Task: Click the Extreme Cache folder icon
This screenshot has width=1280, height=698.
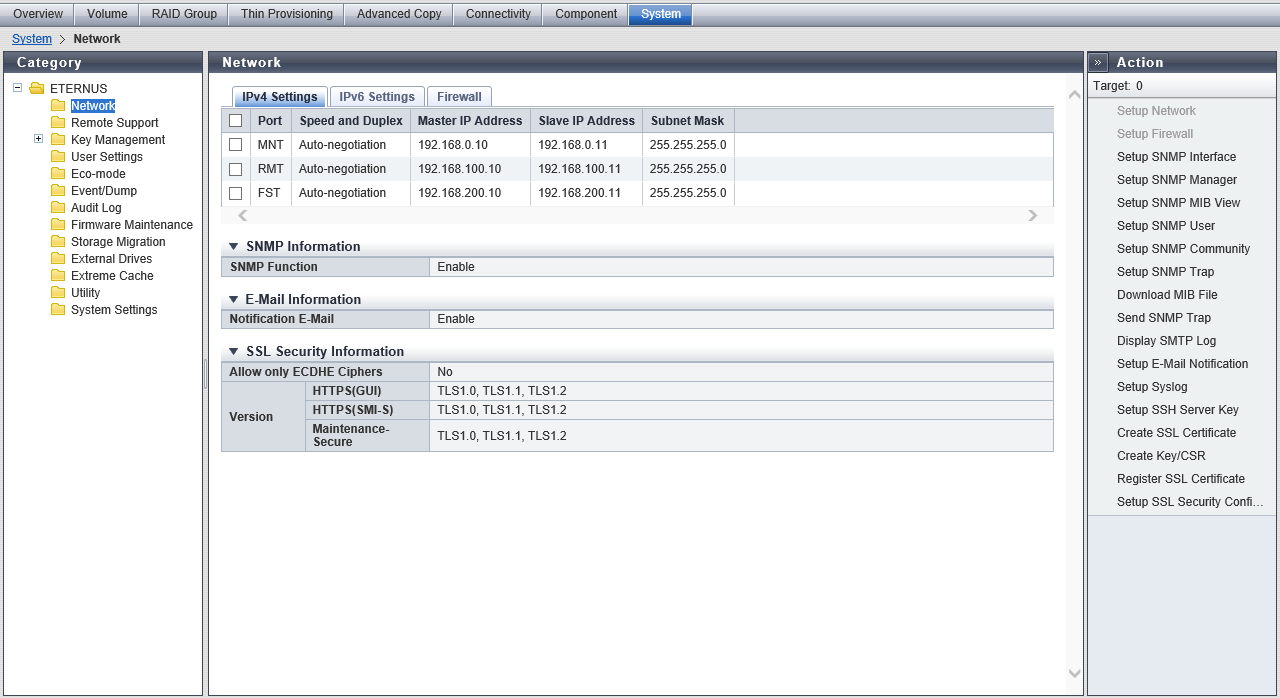Action: tap(58, 276)
